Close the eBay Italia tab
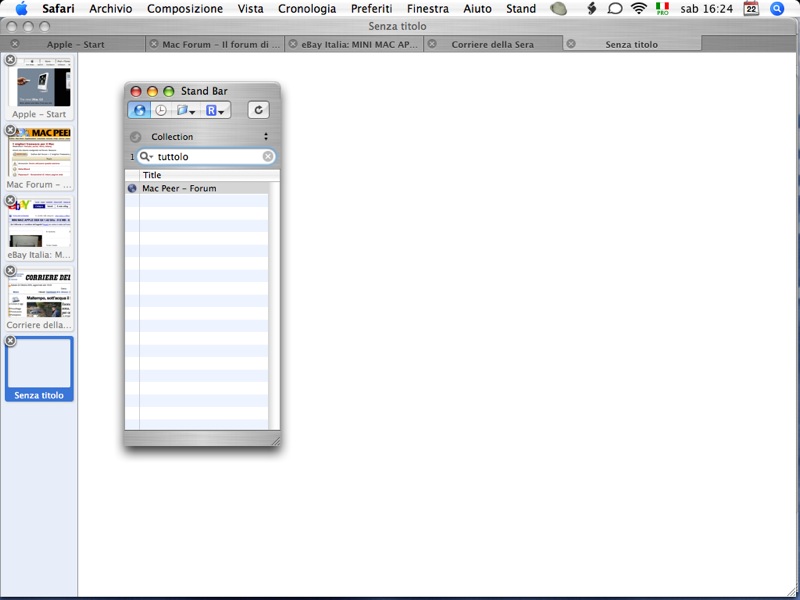This screenshot has height=600, width=800. [x=293, y=44]
